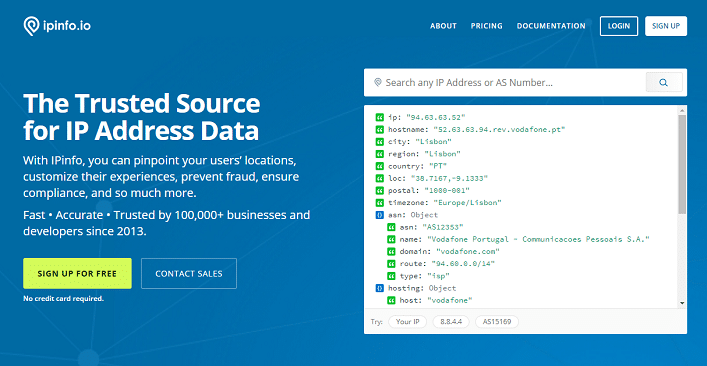Open the About menu item
The width and height of the screenshot is (707, 366).
pos(443,26)
